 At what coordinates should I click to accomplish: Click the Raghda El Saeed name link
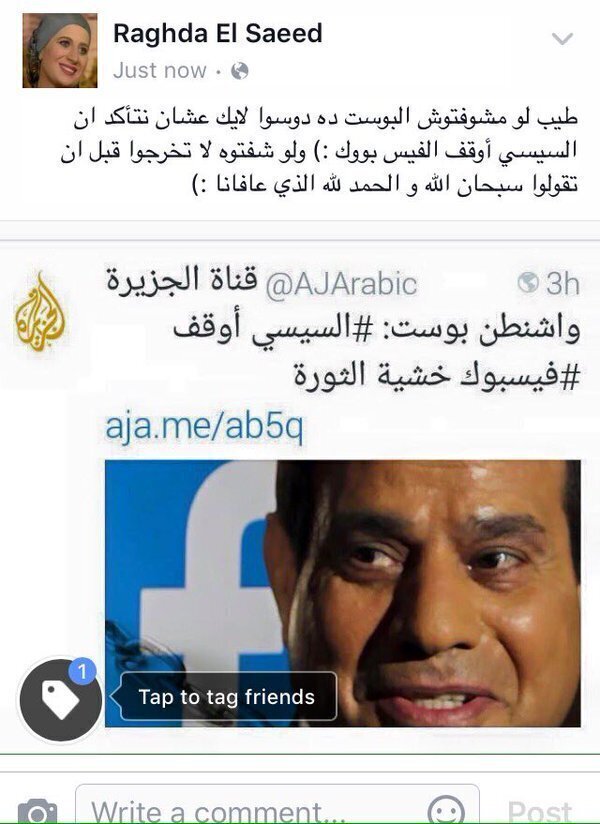click(218, 34)
